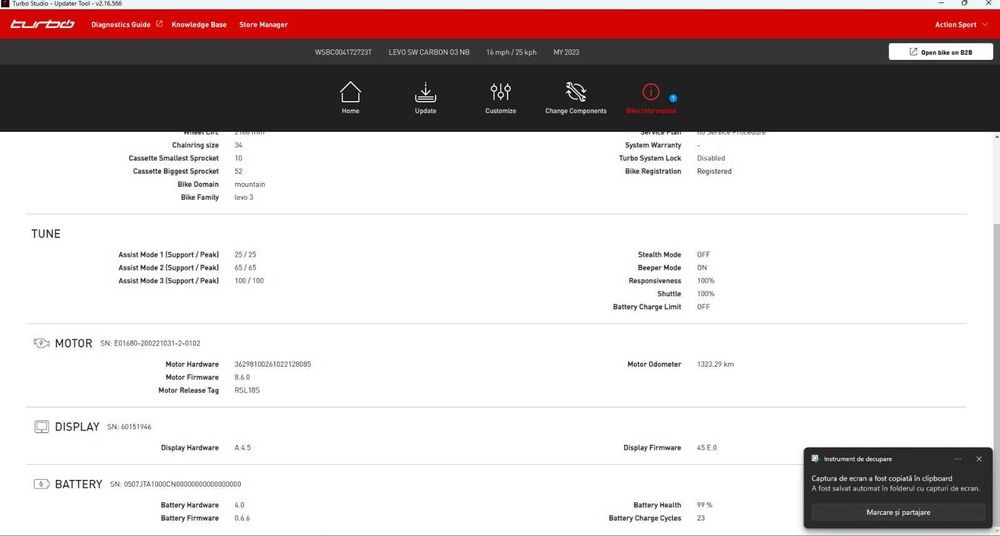
Task: Click Marcare și partajare button
Action: coord(898,512)
